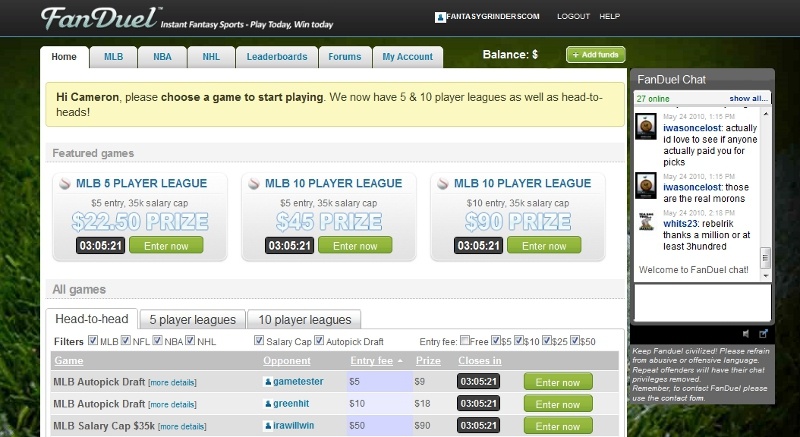This screenshot has width=800, height=437.
Task: Enable the Free entry fee checkbox
Action: pyautogui.click(x=465, y=340)
